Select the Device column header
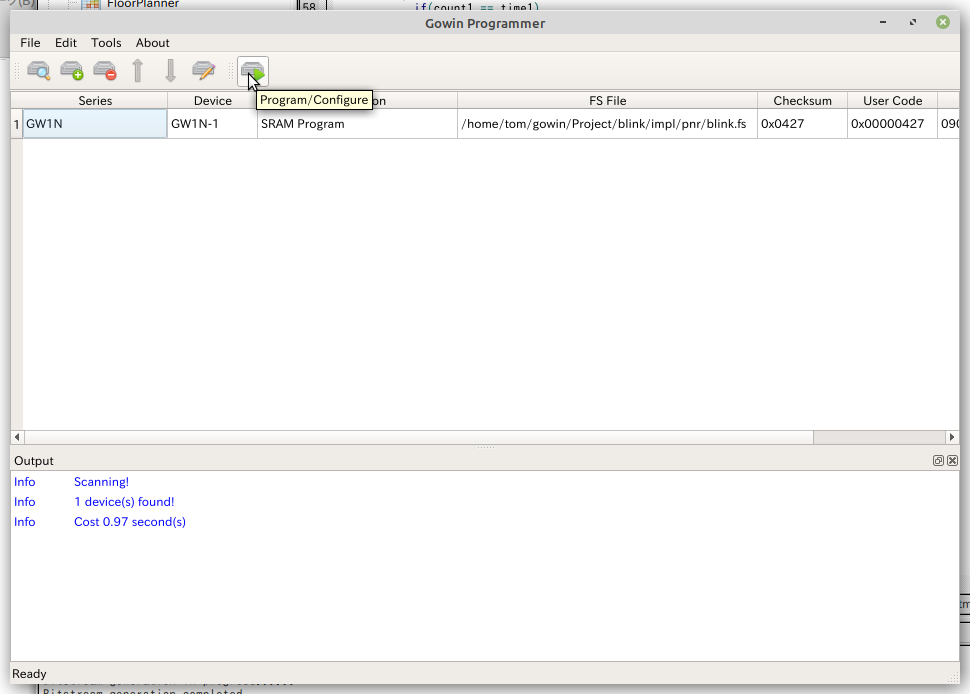This screenshot has width=970, height=694. [212, 101]
